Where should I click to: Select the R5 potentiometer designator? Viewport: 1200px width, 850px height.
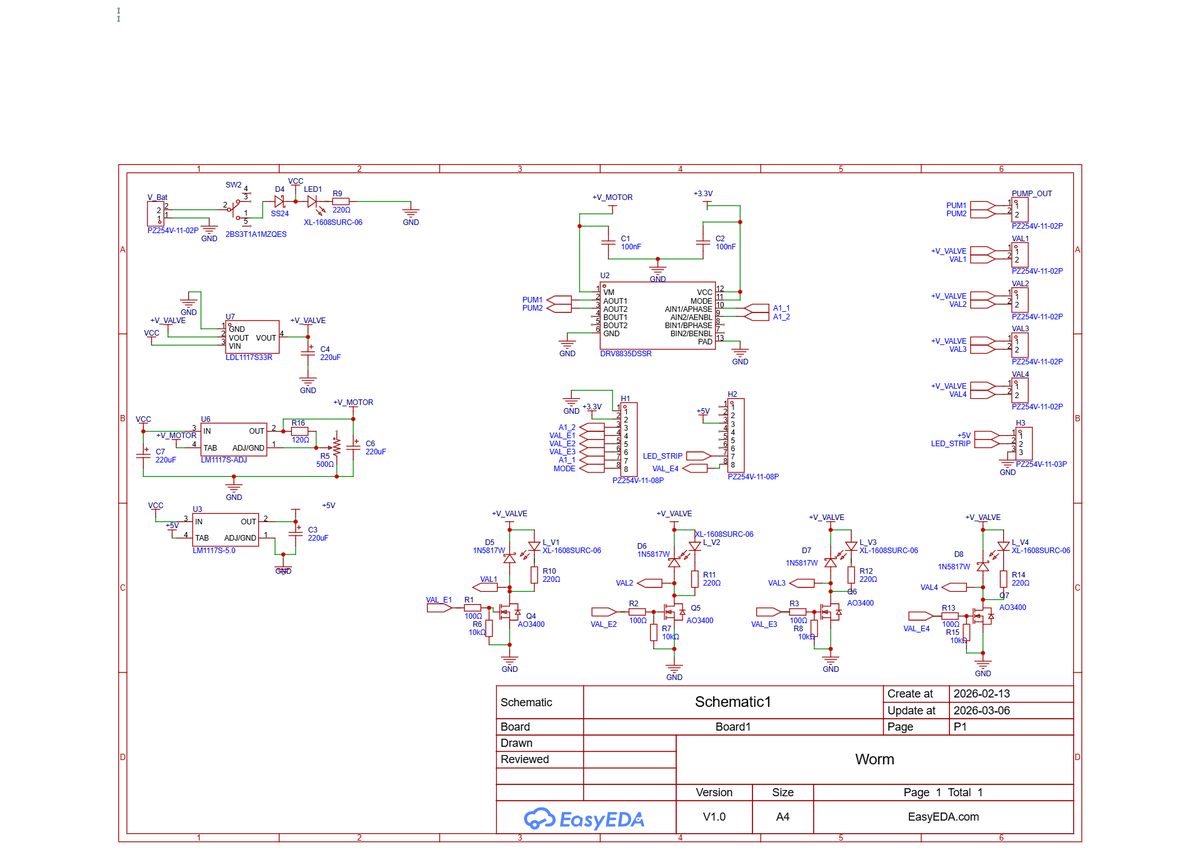tap(324, 454)
